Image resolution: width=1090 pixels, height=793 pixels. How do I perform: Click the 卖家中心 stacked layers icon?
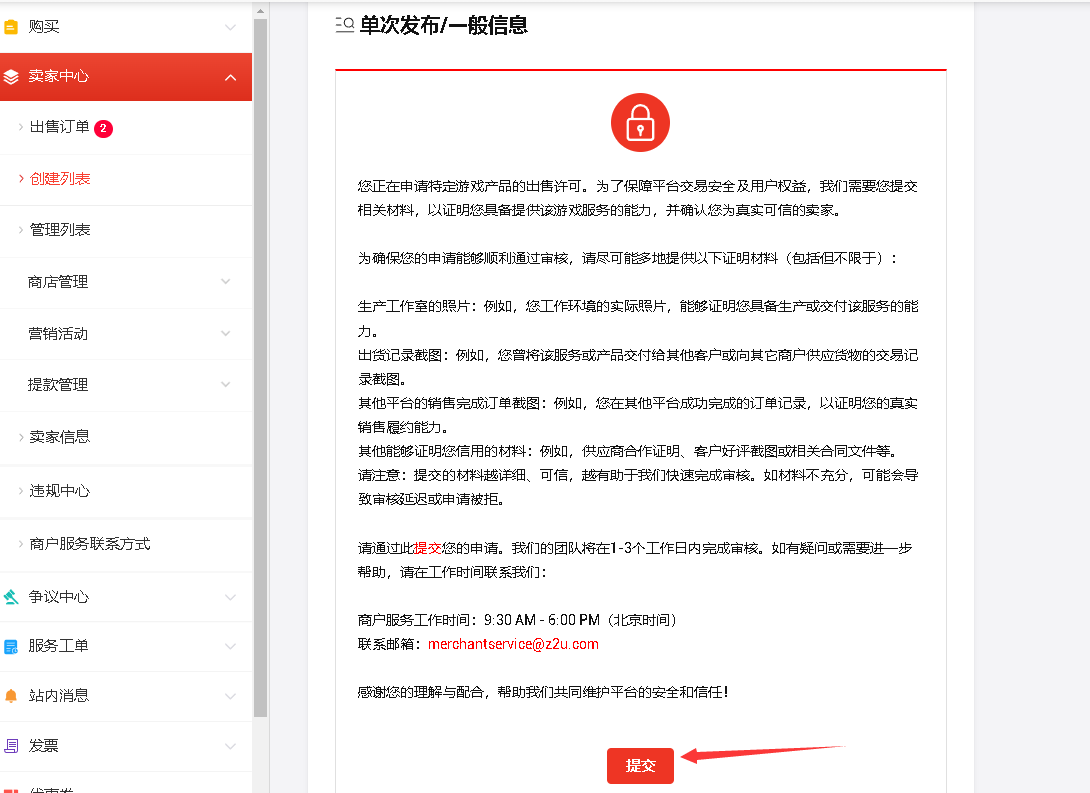pos(11,76)
